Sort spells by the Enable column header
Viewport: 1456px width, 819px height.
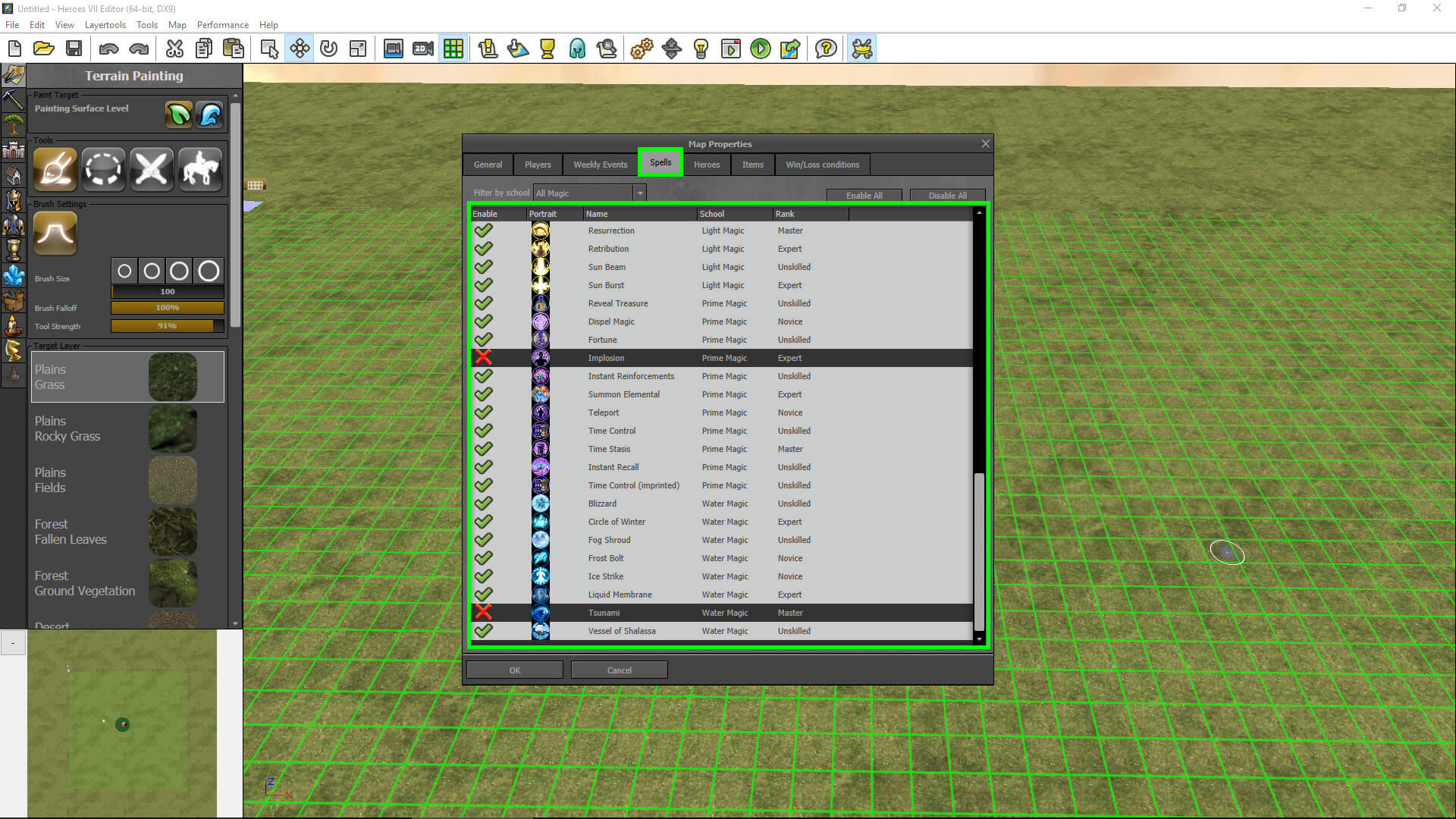click(x=498, y=214)
